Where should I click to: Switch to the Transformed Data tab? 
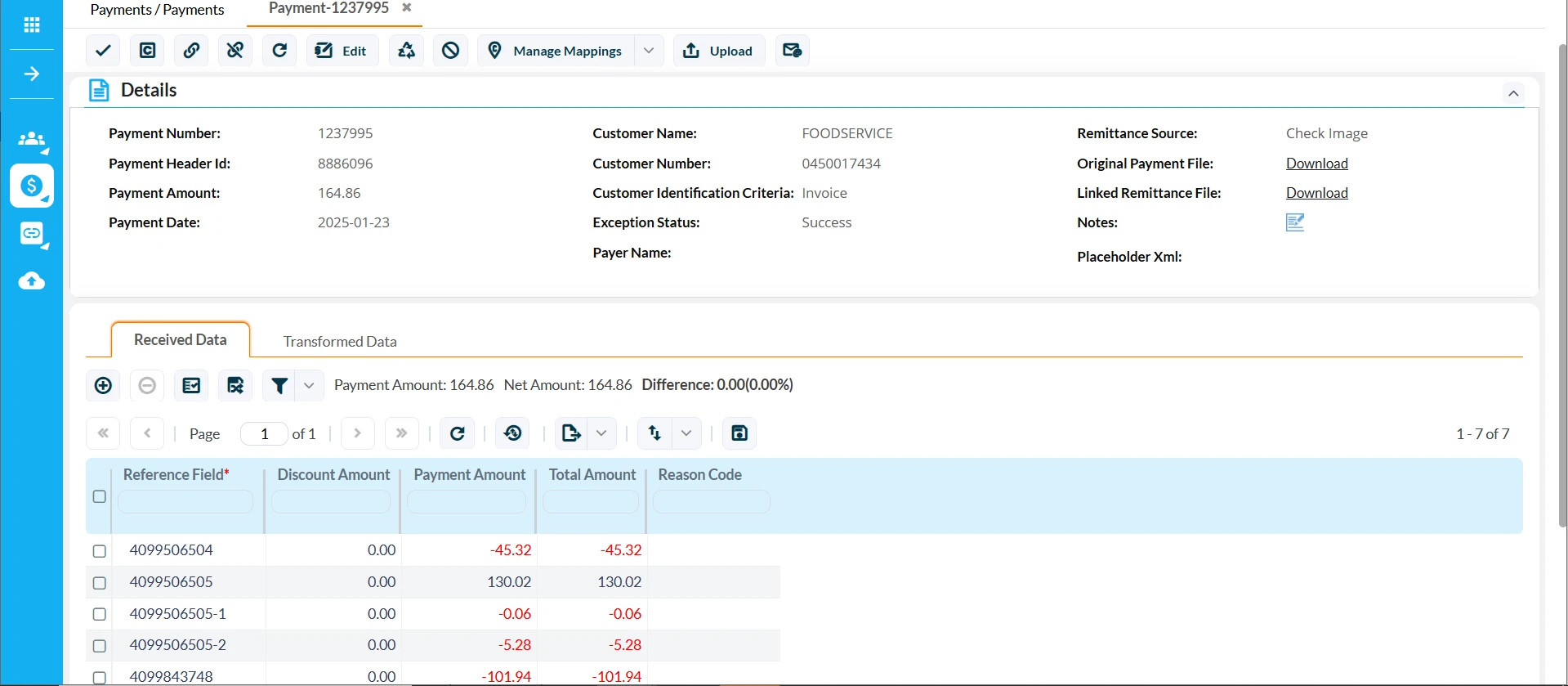pos(340,342)
